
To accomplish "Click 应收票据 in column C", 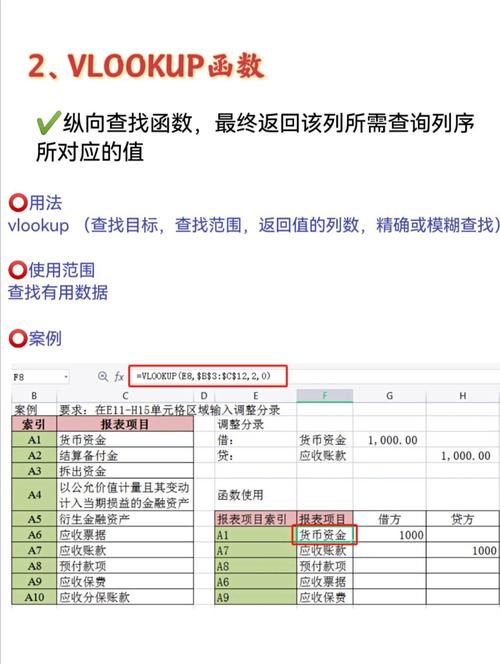I will click(125, 534).
